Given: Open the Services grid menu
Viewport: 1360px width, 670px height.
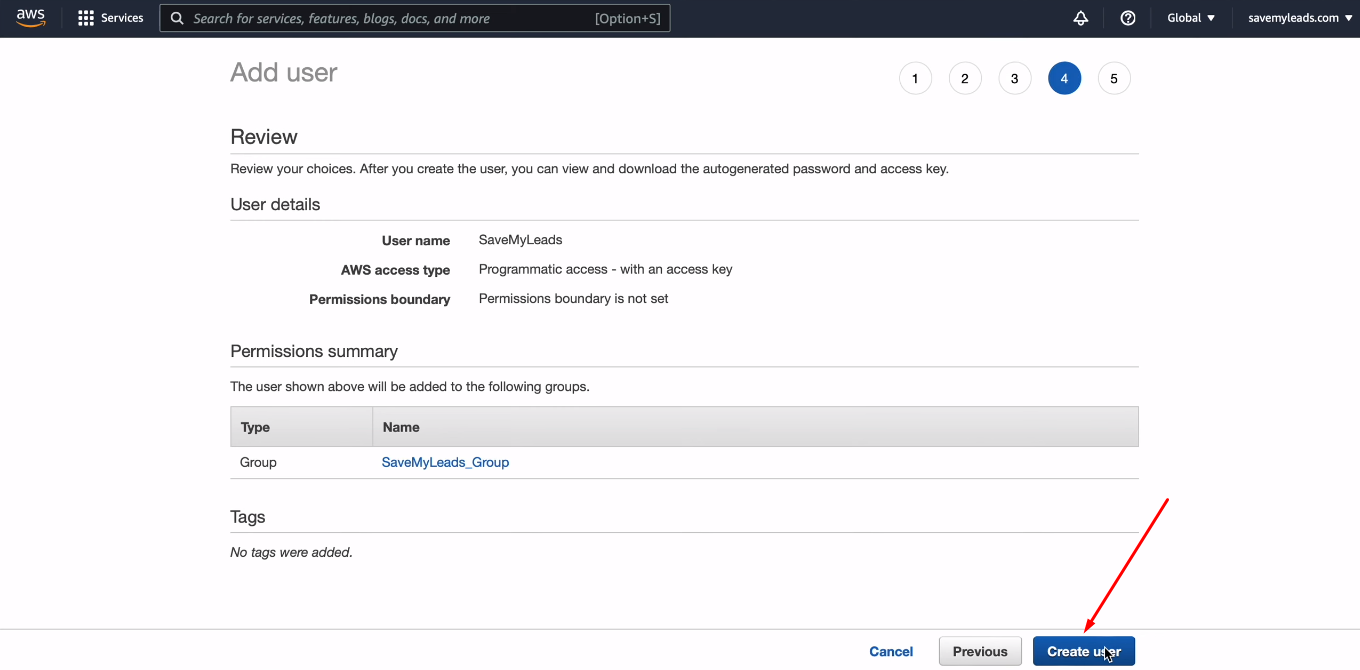Looking at the screenshot, I should coord(111,18).
